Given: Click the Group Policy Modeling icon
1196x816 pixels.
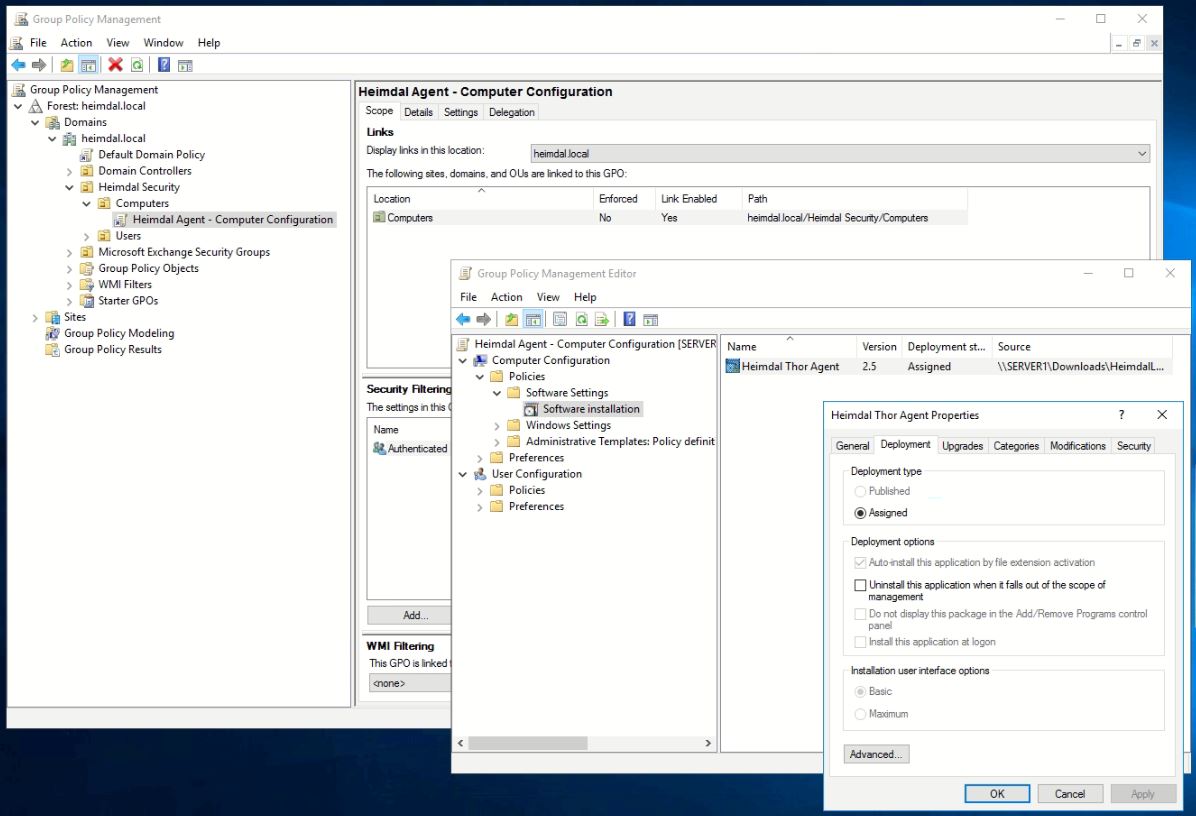Looking at the screenshot, I should tap(53, 333).
